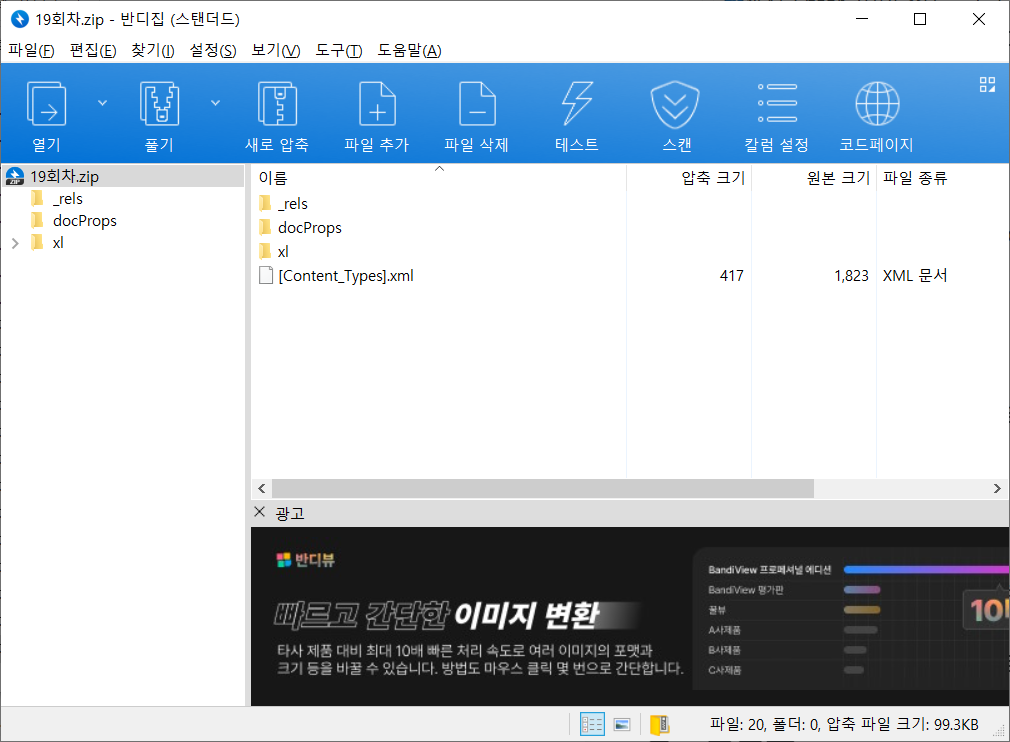This screenshot has height=742, width=1010.
Task: Select the docProps folder in file list
Action: [310, 227]
